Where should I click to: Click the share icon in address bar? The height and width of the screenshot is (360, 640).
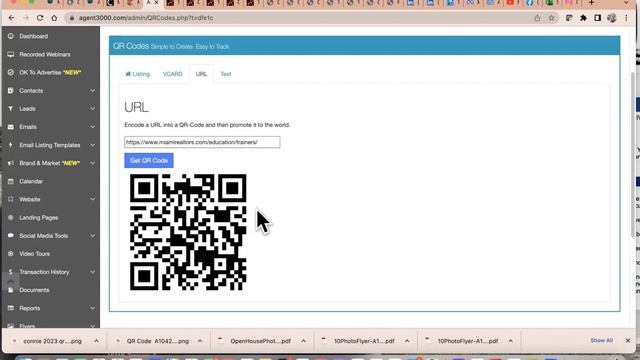537,18
